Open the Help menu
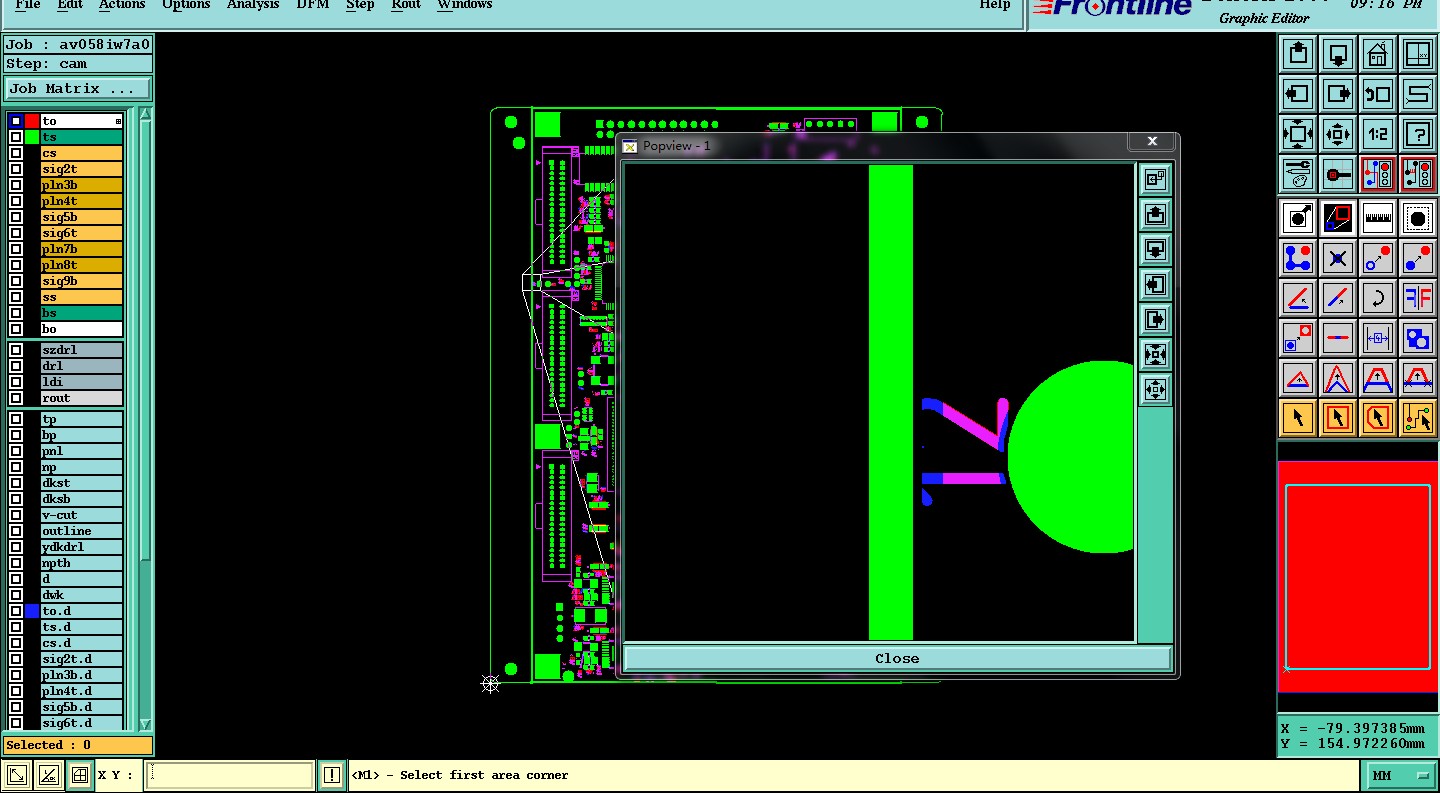 pyautogui.click(x=994, y=5)
